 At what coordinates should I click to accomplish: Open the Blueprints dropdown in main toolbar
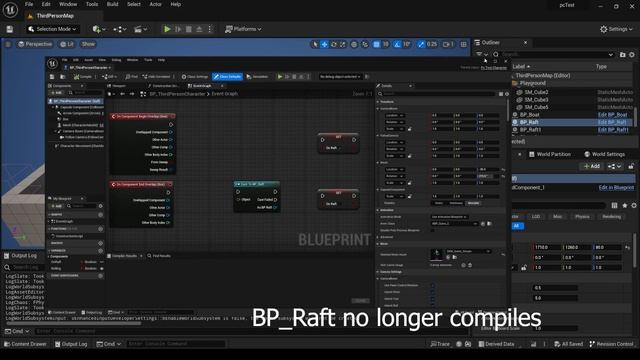pyautogui.click(x=120, y=29)
